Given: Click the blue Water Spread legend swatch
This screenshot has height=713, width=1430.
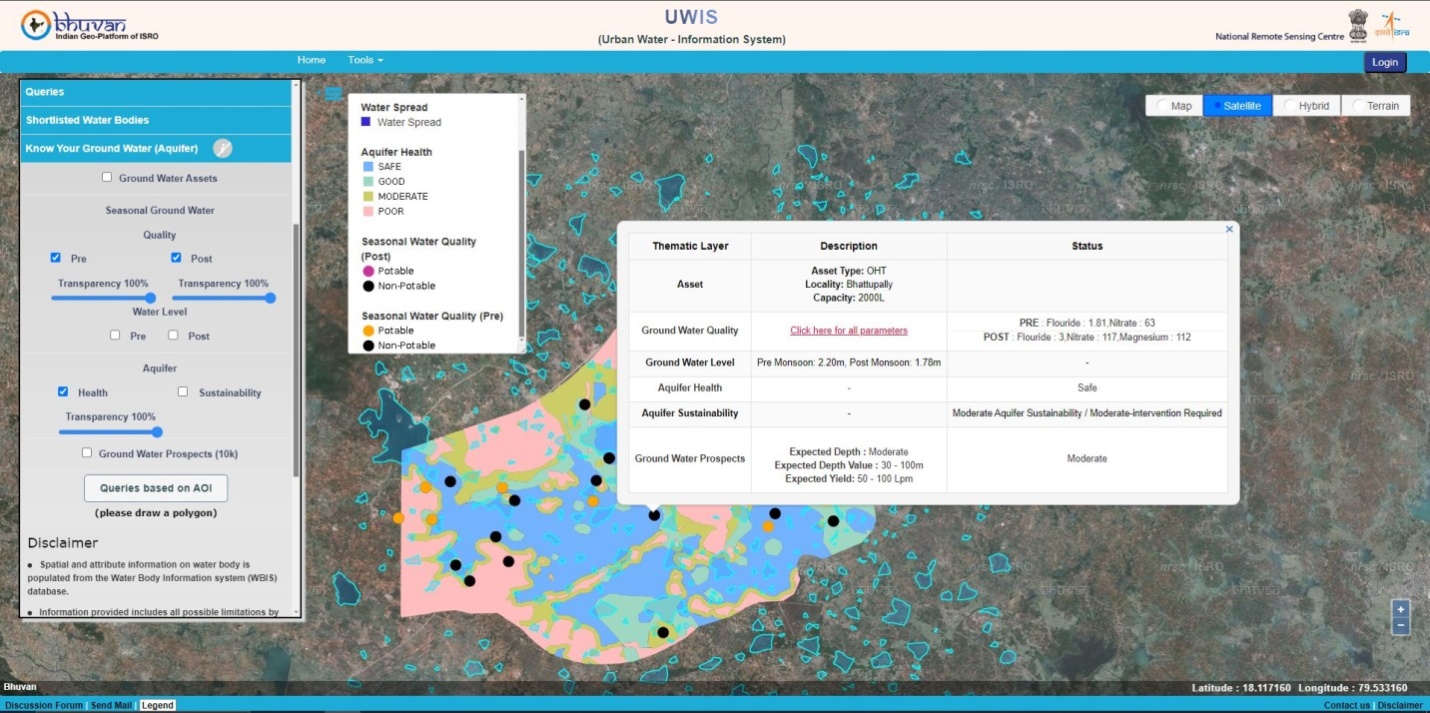Looking at the screenshot, I should pos(366,122).
